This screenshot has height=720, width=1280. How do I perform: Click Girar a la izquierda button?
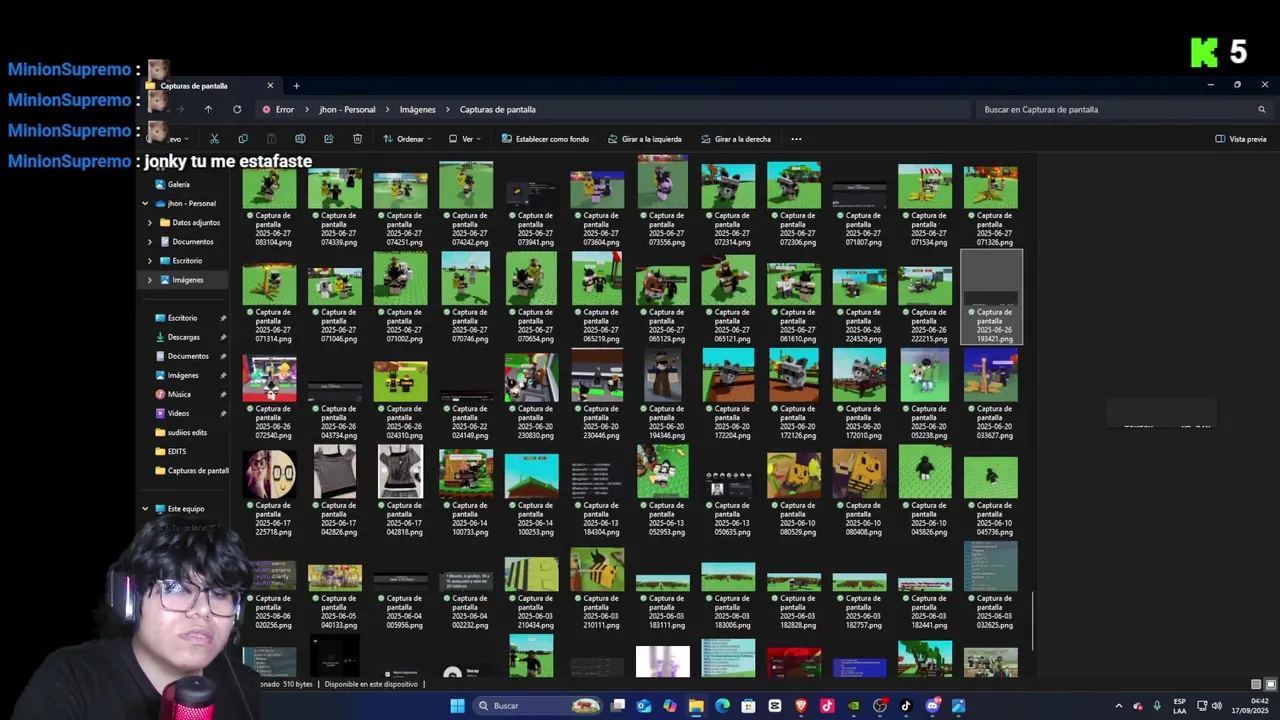tap(644, 139)
